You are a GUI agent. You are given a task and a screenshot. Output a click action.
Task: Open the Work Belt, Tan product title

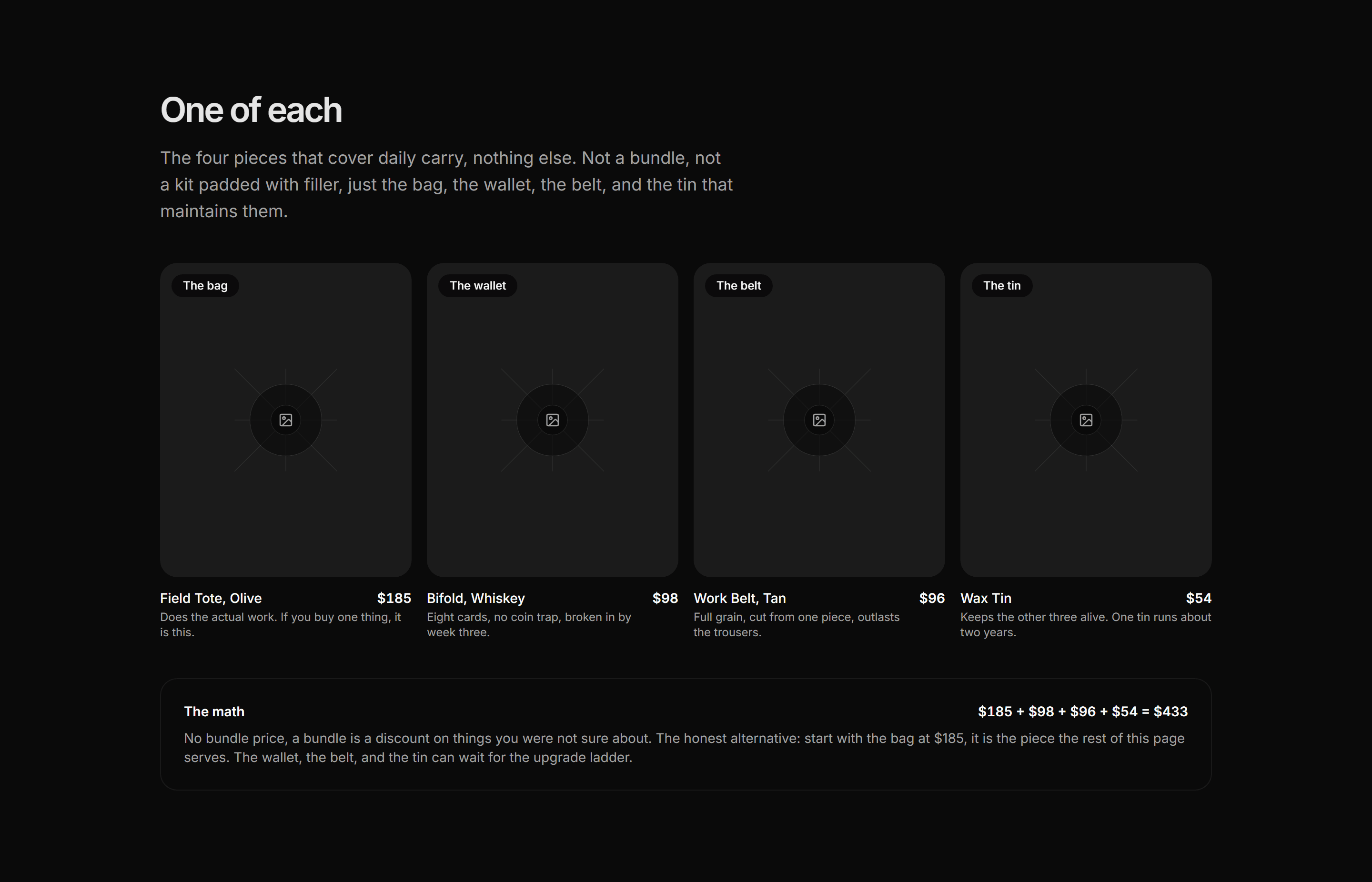pyautogui.click(x=739, y=598)
